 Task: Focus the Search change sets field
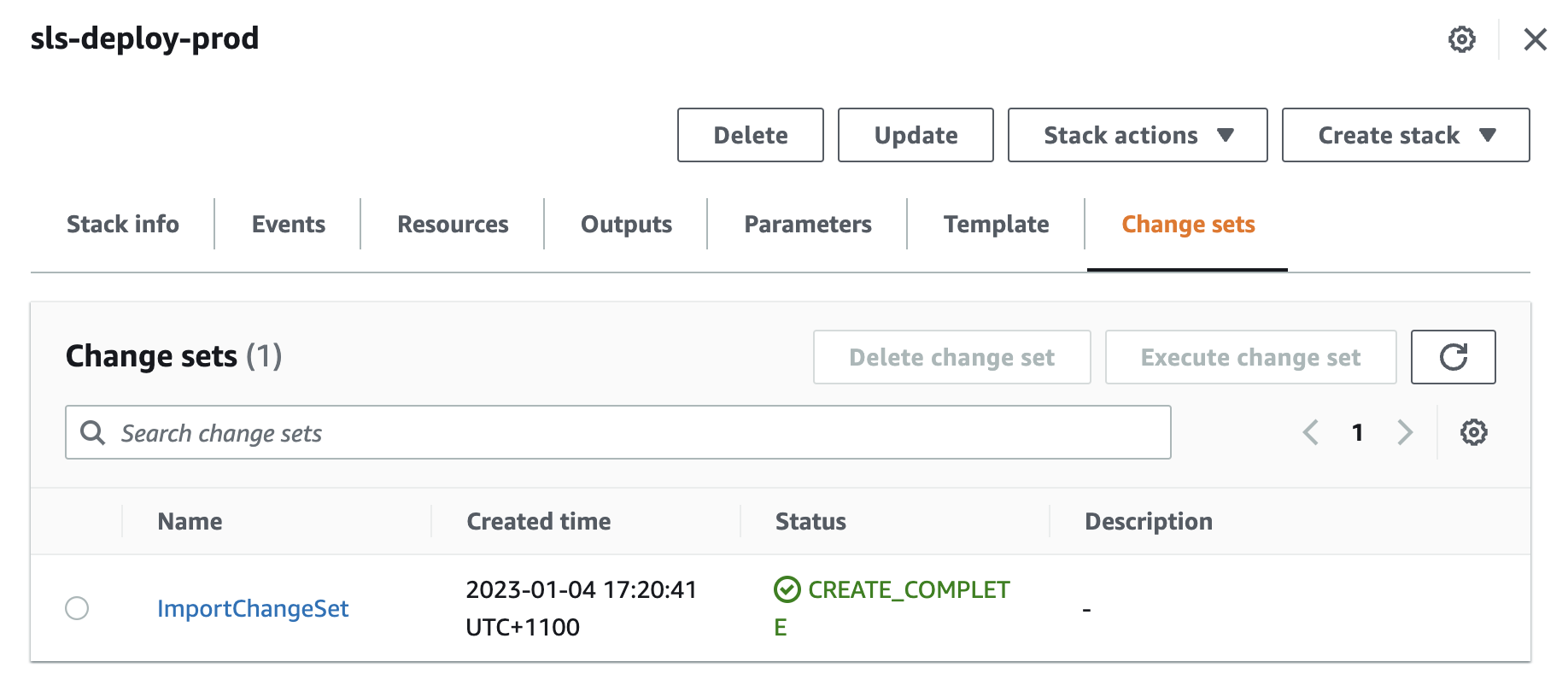tap(618, 432)
